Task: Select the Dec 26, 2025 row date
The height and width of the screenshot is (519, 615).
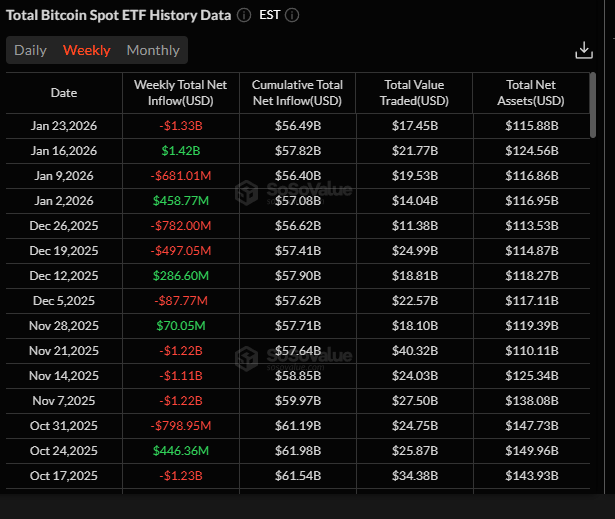Action: 64,225
